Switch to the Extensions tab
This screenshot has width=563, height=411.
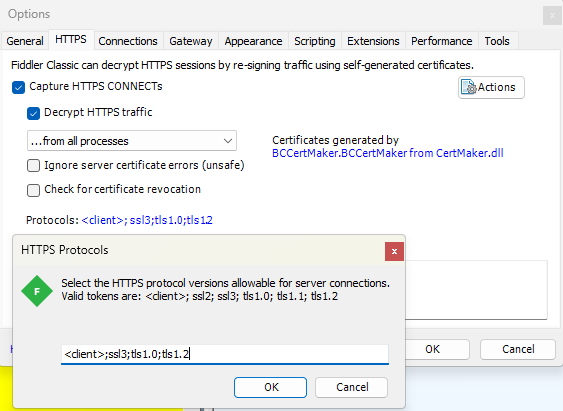373,41
